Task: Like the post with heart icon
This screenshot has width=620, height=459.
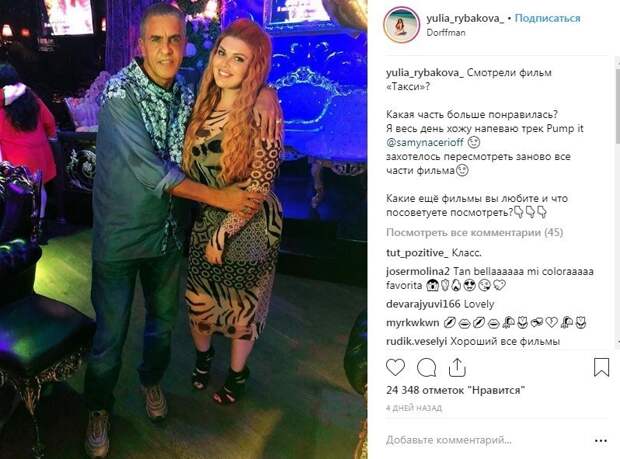Action: coord(395,368)
